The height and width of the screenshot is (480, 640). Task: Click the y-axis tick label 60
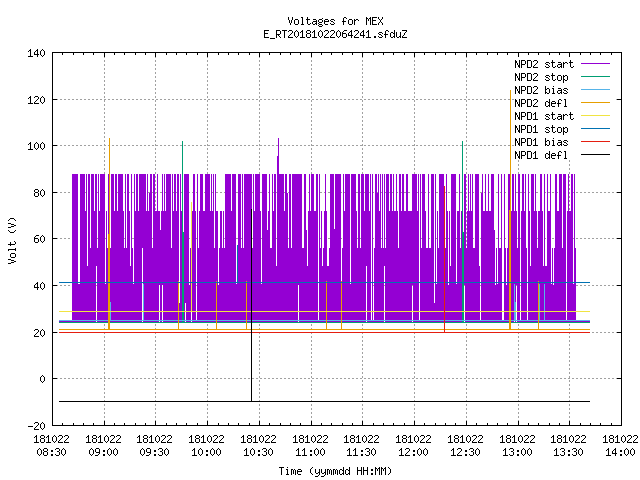(39, 239)
